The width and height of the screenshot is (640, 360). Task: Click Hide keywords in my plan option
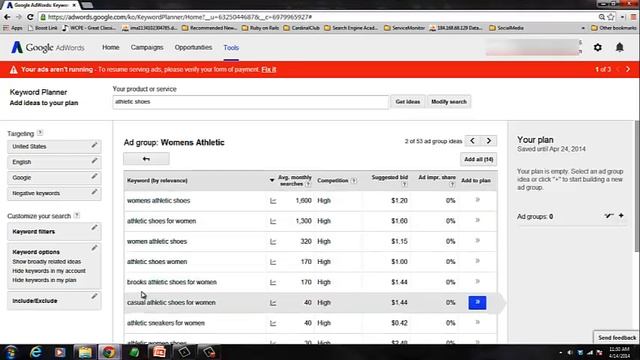(x=44, y=280)
